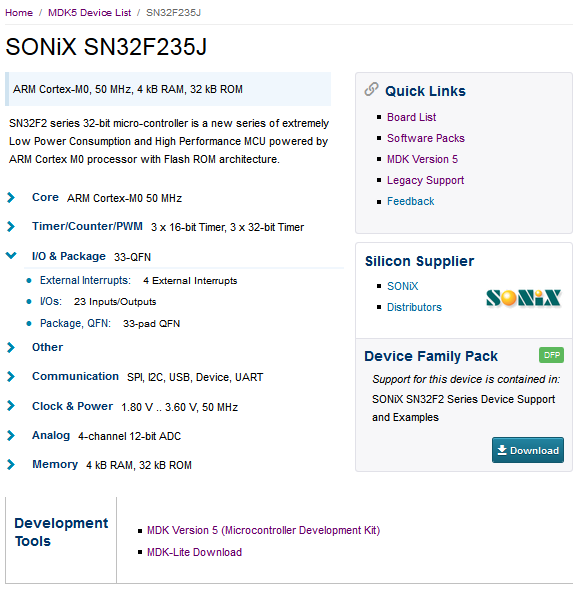Open the MDK-Lite Download link
Viewport: 580px width, 590px height.
click(194, 552)
